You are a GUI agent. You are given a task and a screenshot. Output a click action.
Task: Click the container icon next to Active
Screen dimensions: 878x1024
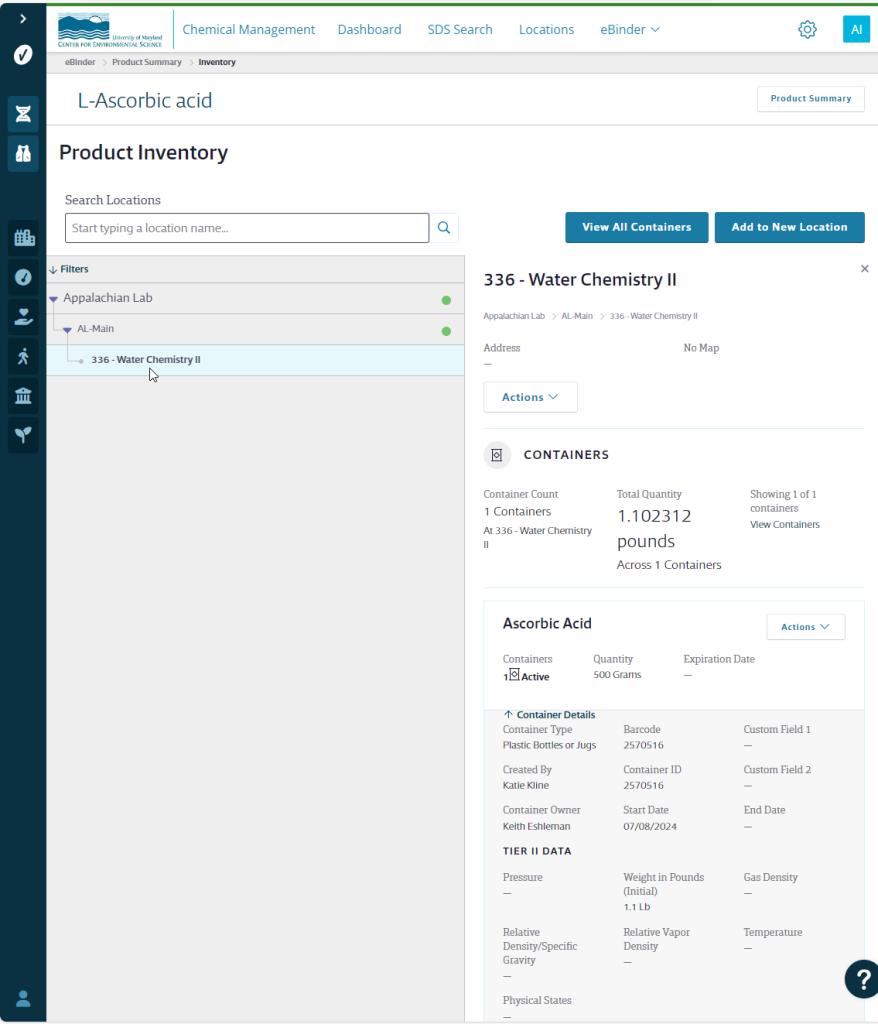point(514,675)
